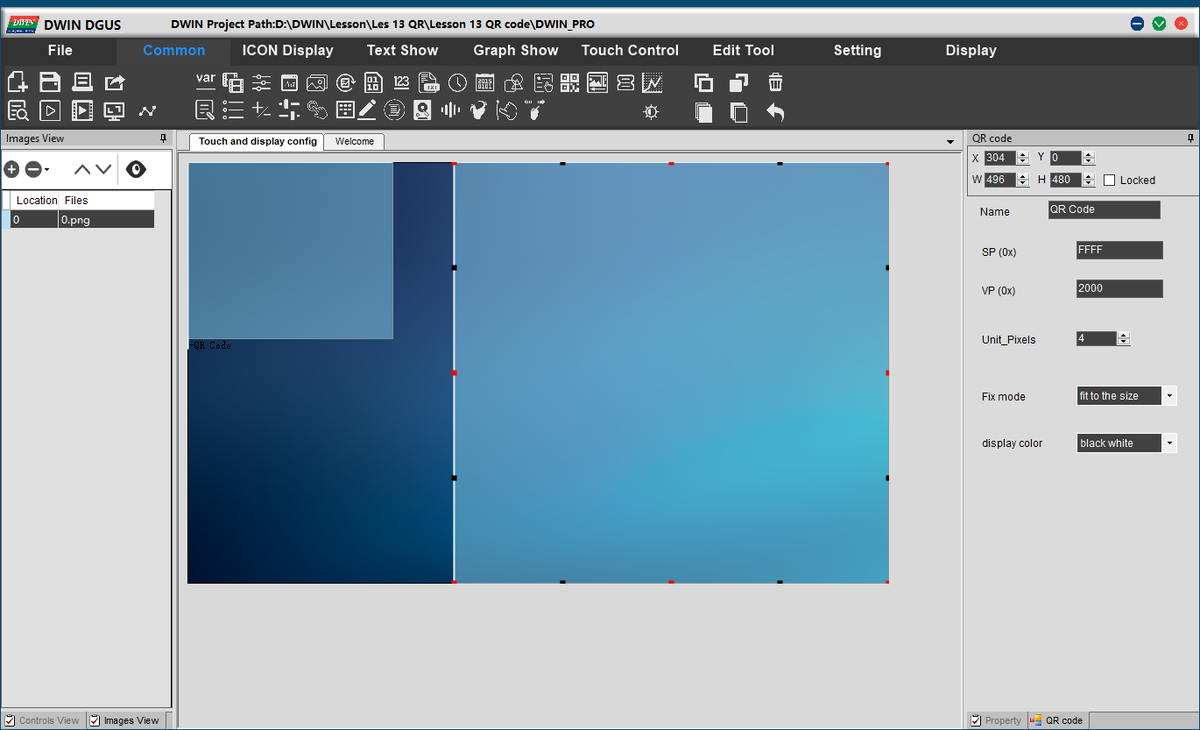Click the polyline graph icon
Viewport: 1200px width, 730px height.
[148, 111]
